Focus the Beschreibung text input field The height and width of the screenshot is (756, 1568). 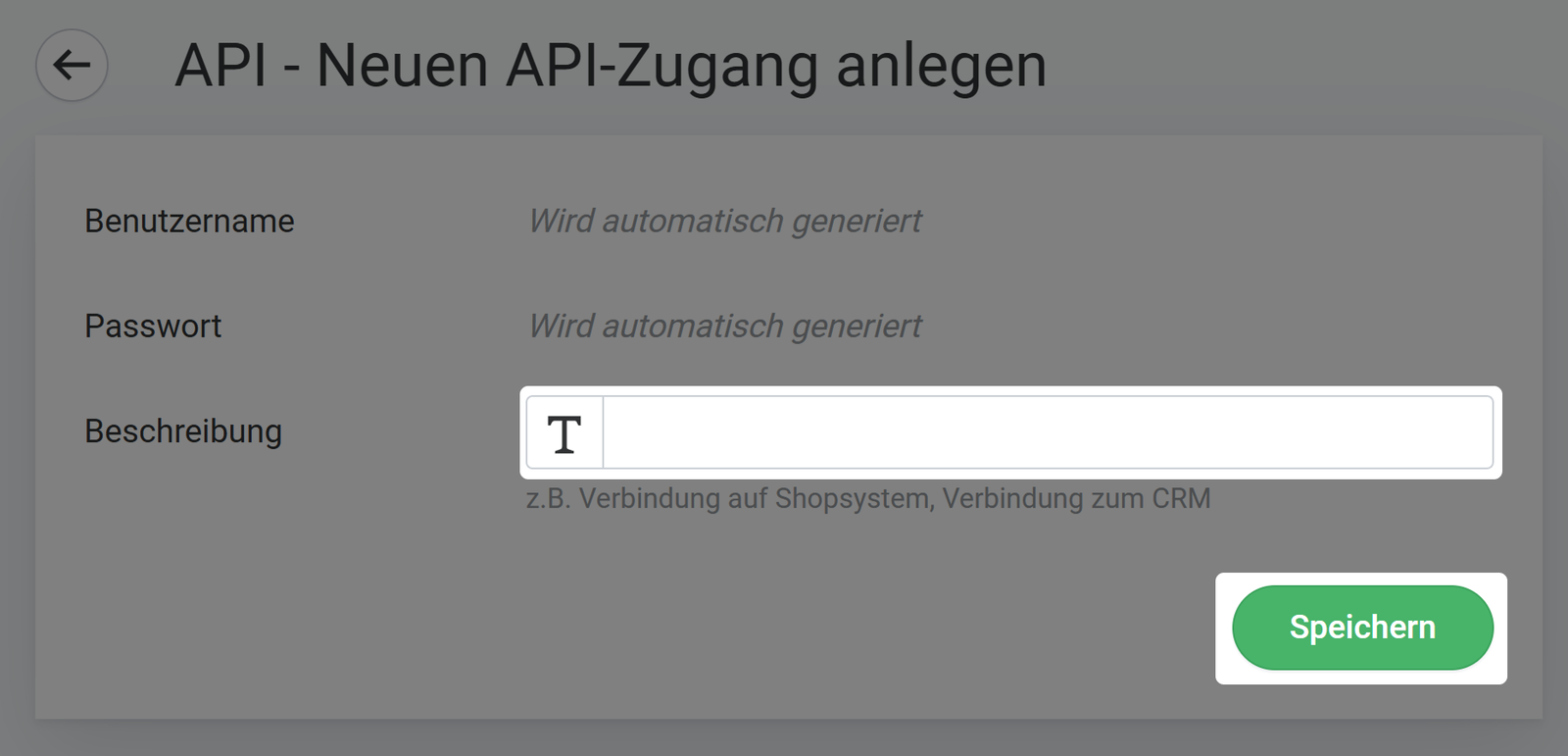1047,433
